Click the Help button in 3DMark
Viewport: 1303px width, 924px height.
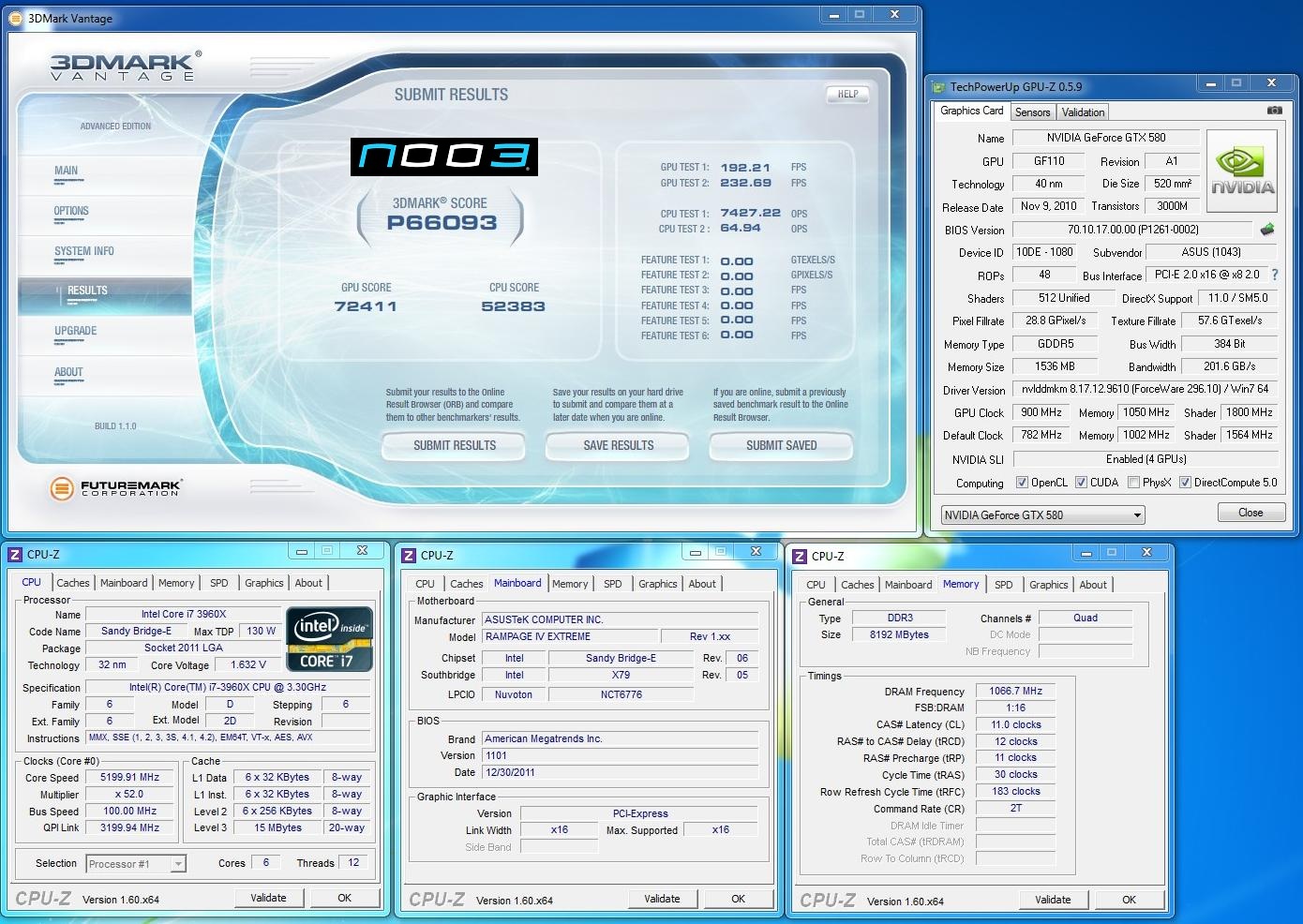[x=847, y=95]
